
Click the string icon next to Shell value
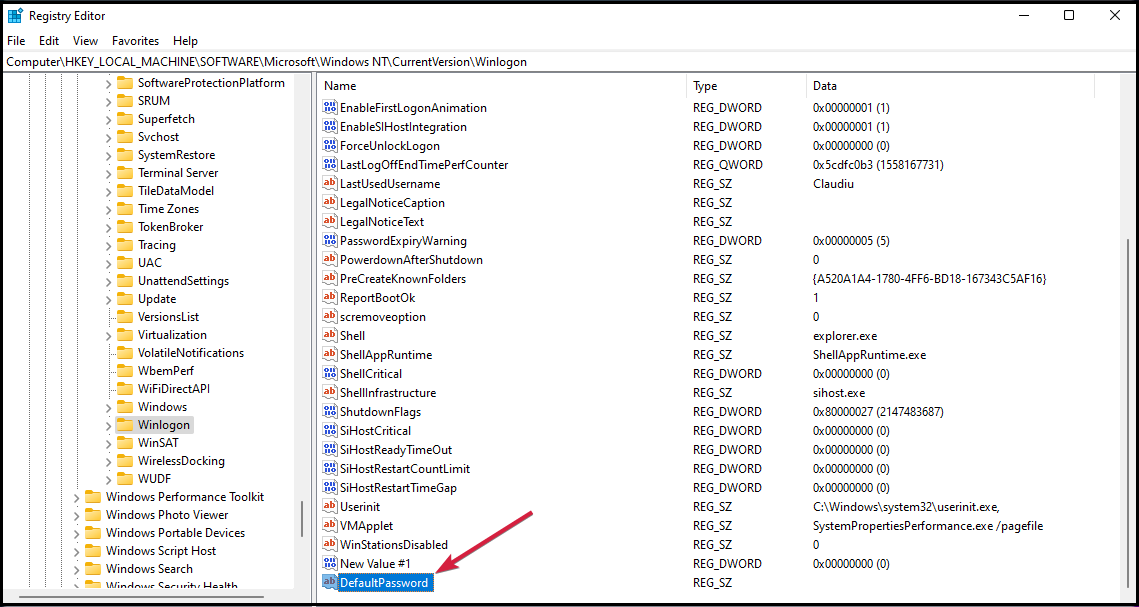pyautogui.click(x=330, y=335)
